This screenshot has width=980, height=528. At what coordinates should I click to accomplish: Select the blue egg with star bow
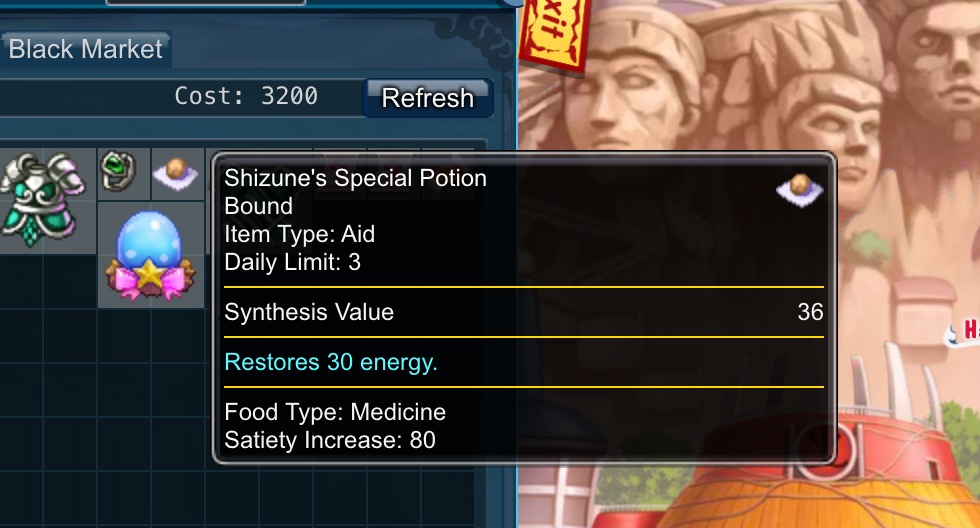pos(150,255)
